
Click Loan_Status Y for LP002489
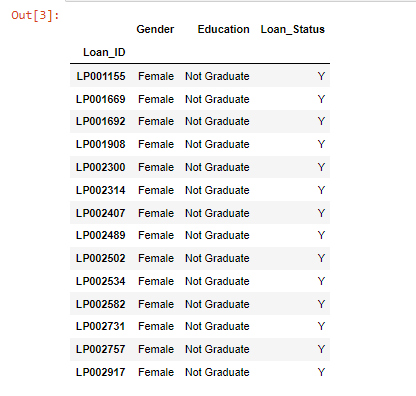321,235
